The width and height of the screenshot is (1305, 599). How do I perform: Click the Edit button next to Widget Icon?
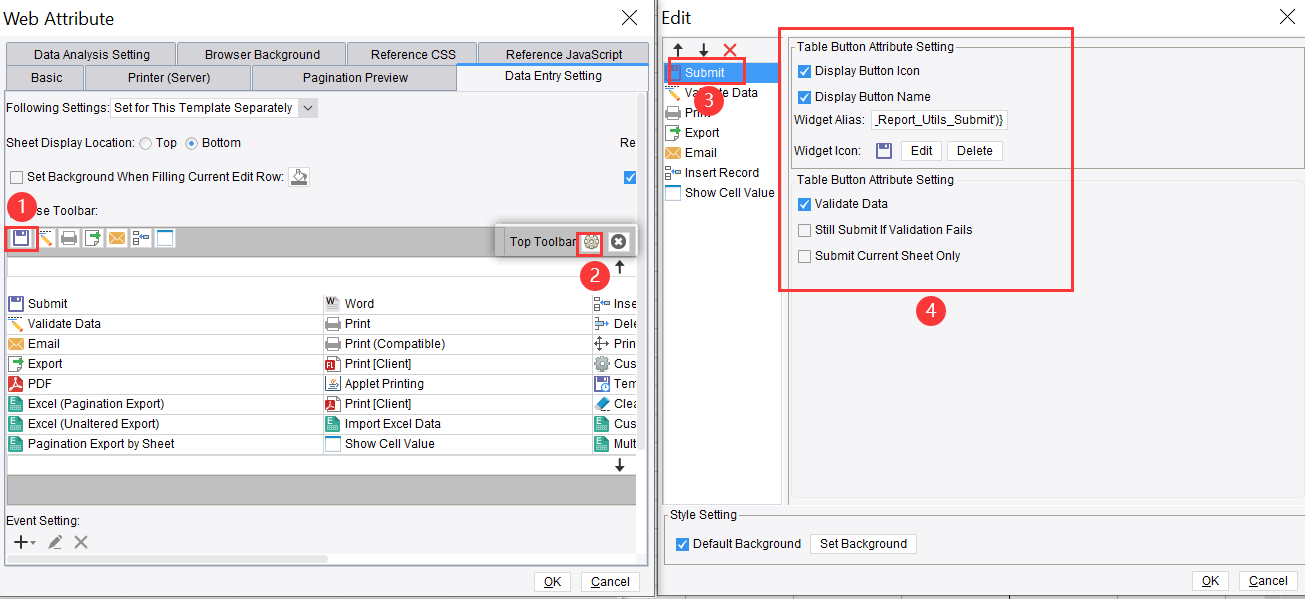[920, 150]
